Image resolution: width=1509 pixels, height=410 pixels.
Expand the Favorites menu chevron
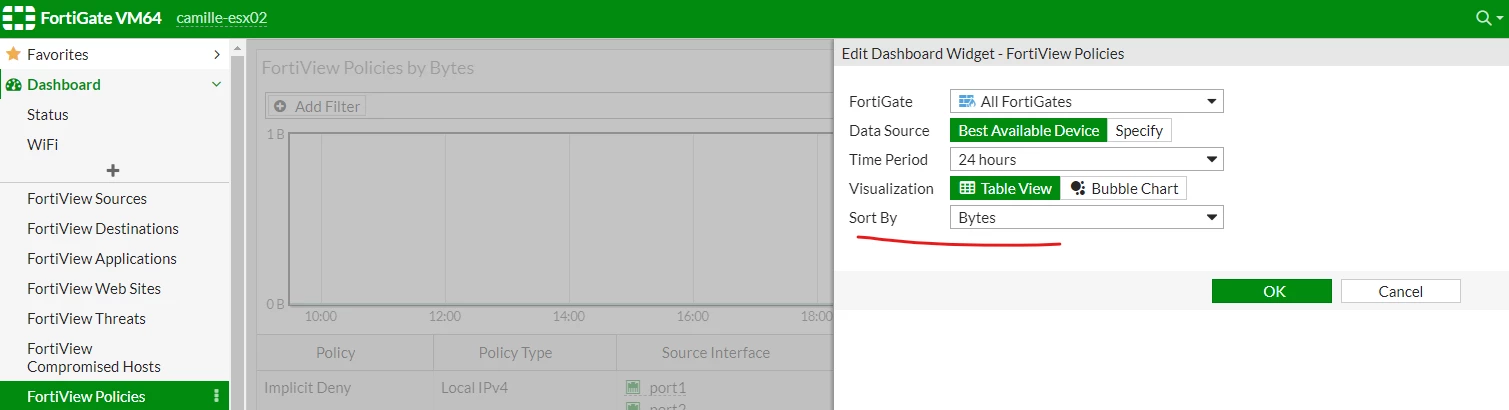point(217,54)
